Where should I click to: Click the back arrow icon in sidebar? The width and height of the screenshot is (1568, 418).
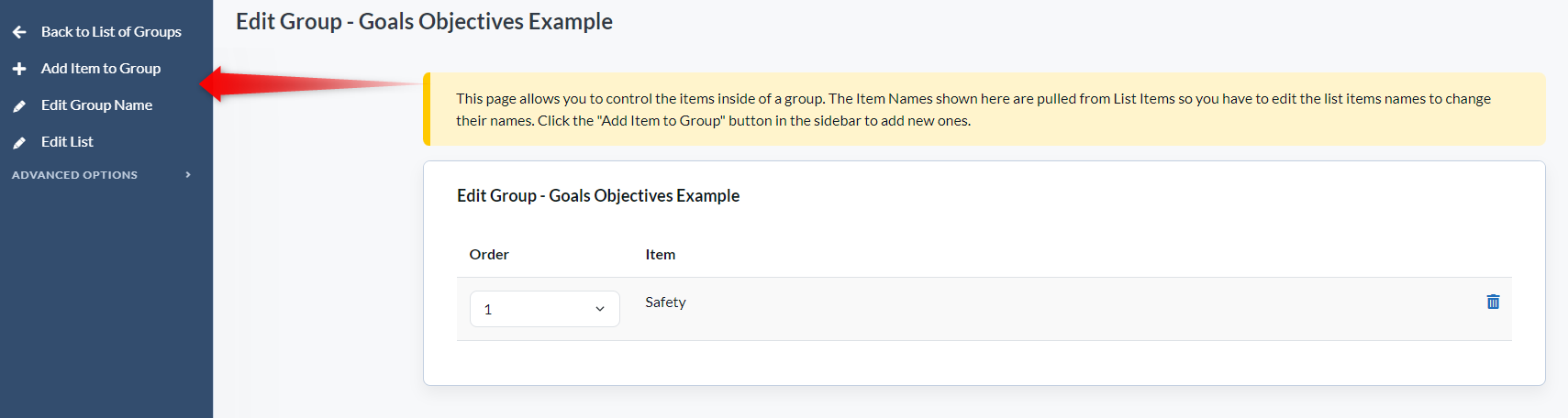(x=19, y=32)
